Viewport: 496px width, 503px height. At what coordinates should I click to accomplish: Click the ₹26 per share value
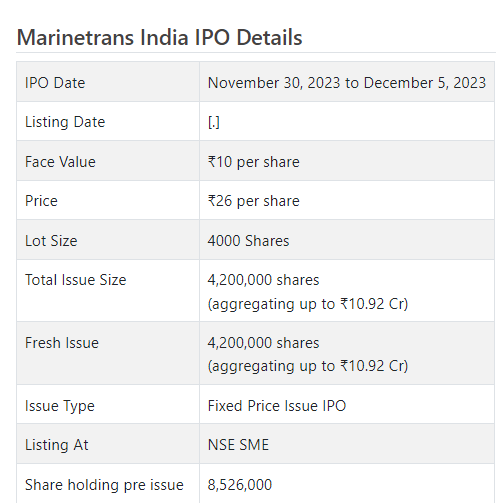click(253, 201)
